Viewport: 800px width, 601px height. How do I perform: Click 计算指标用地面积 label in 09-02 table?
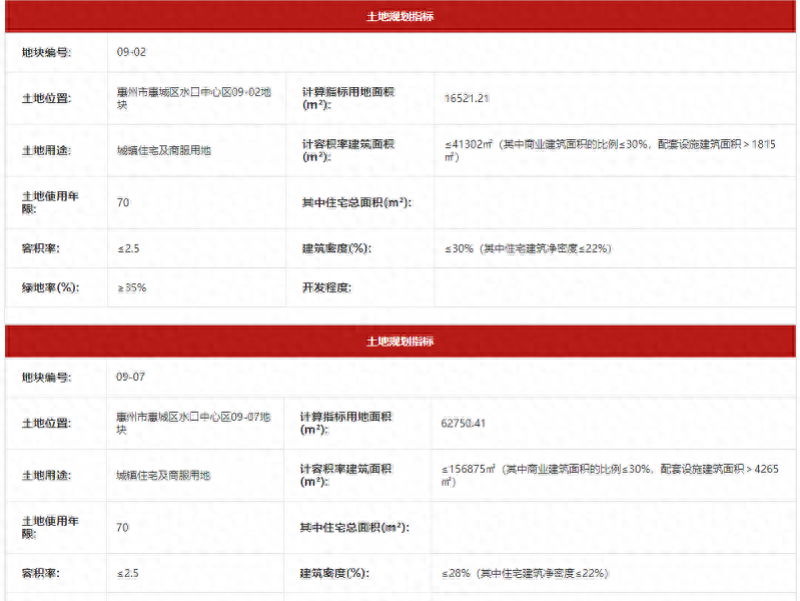(x=348, y=98)
